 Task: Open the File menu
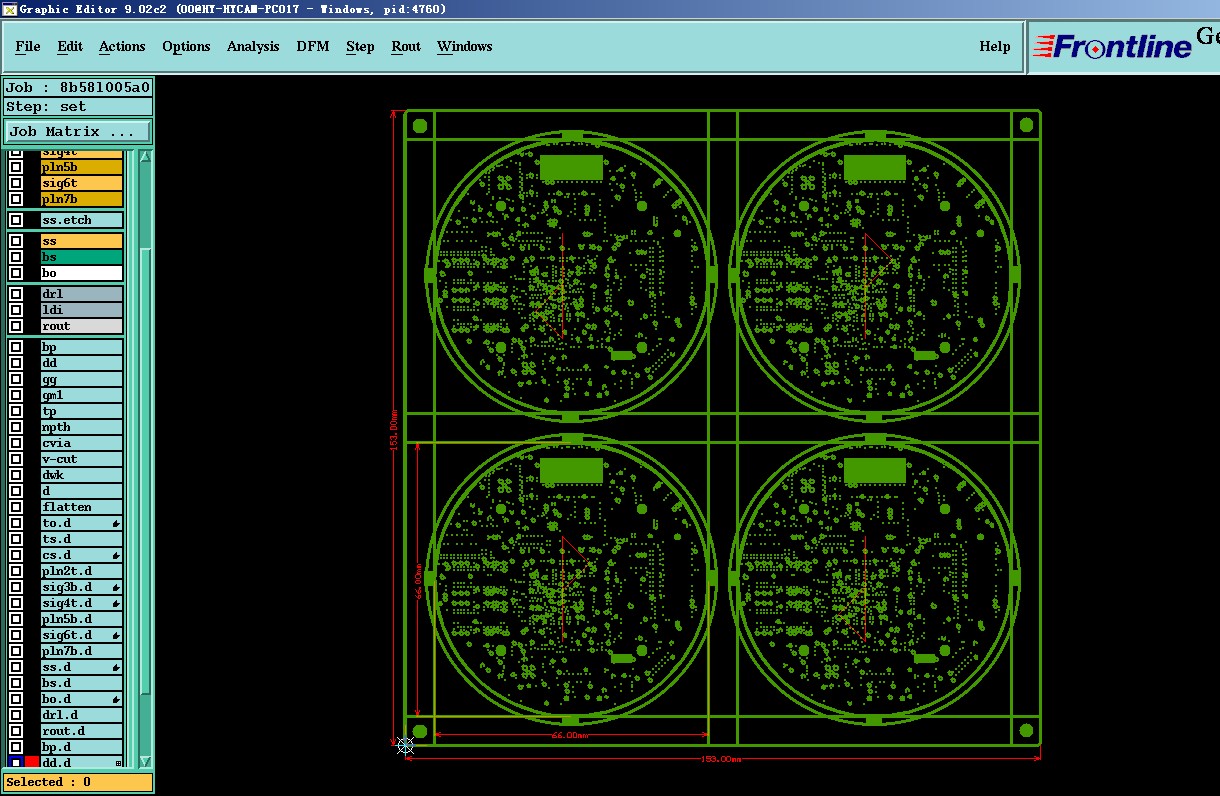coord(28,46)
